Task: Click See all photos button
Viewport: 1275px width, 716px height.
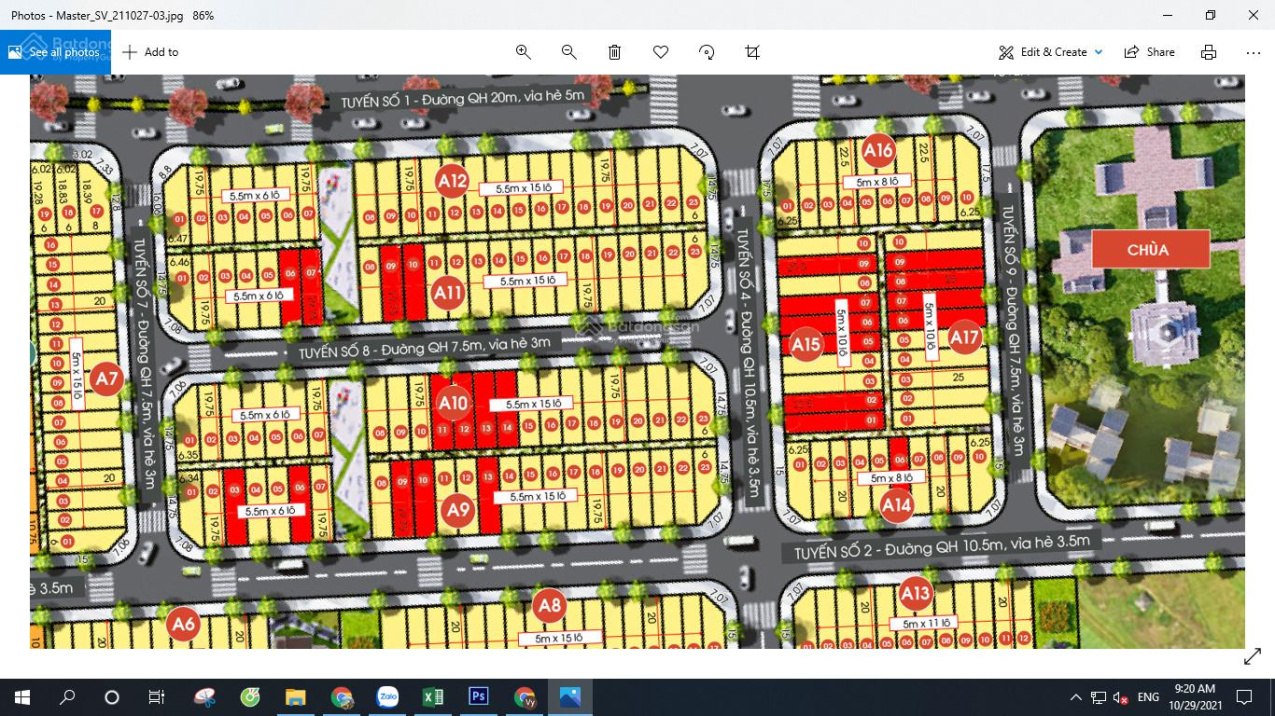Action: tap(56, 52)
